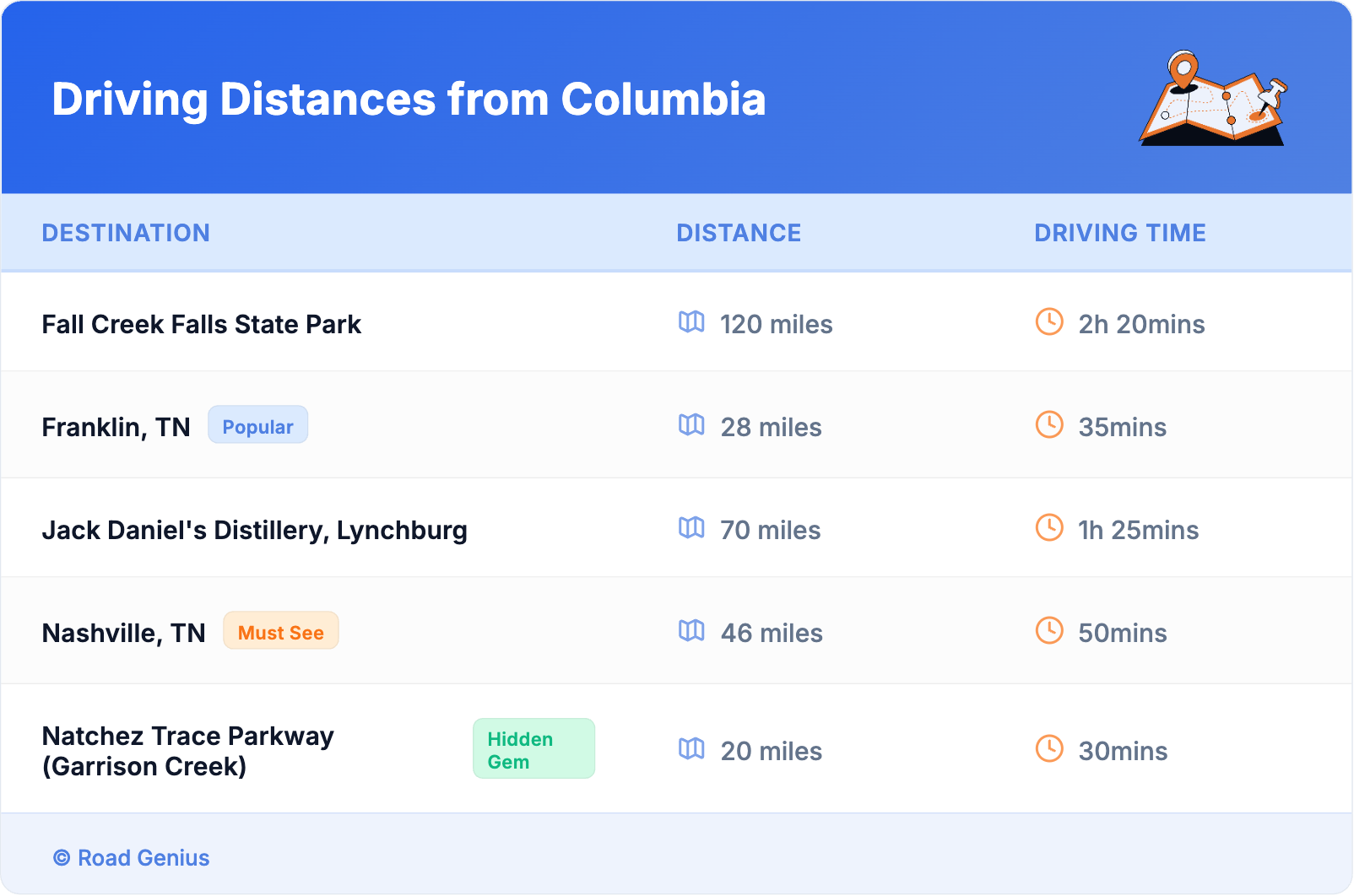Click the Popular badge next to Franklin
The width and height of the screenshot is (1354, 896).
[257, 425]
